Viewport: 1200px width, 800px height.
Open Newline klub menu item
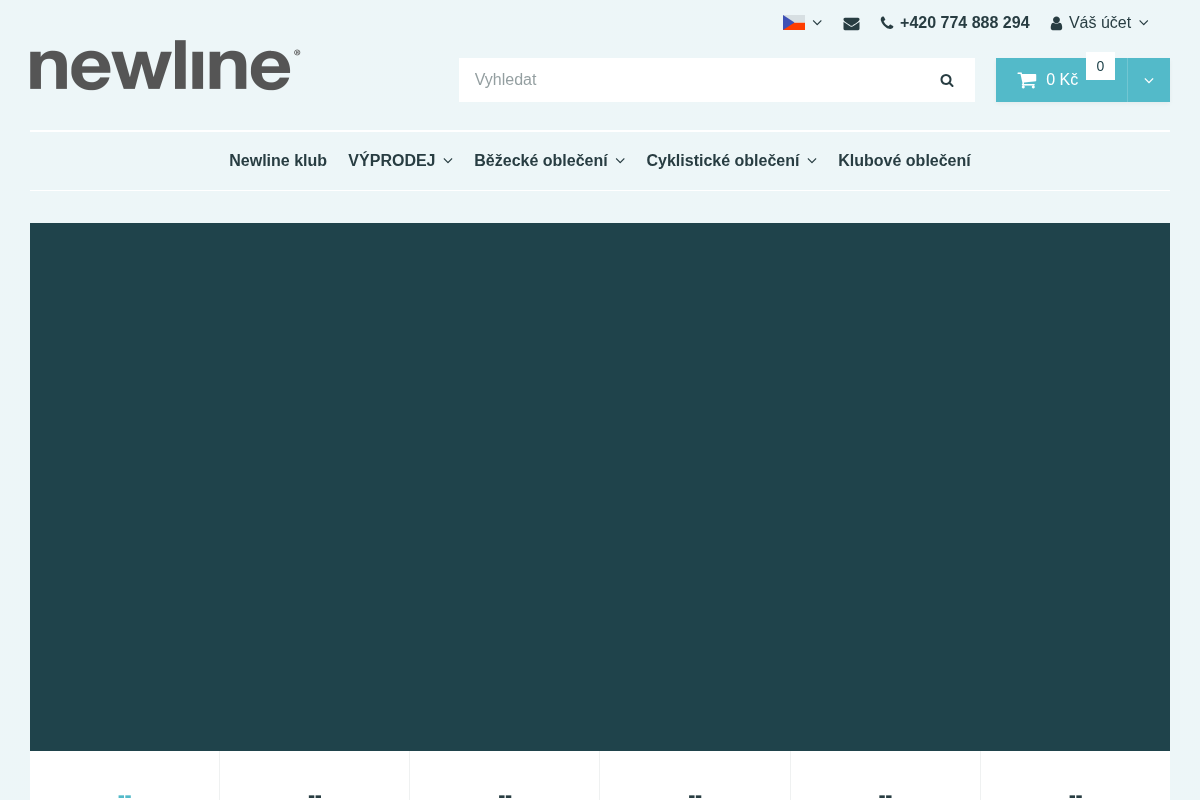point(278,161)
